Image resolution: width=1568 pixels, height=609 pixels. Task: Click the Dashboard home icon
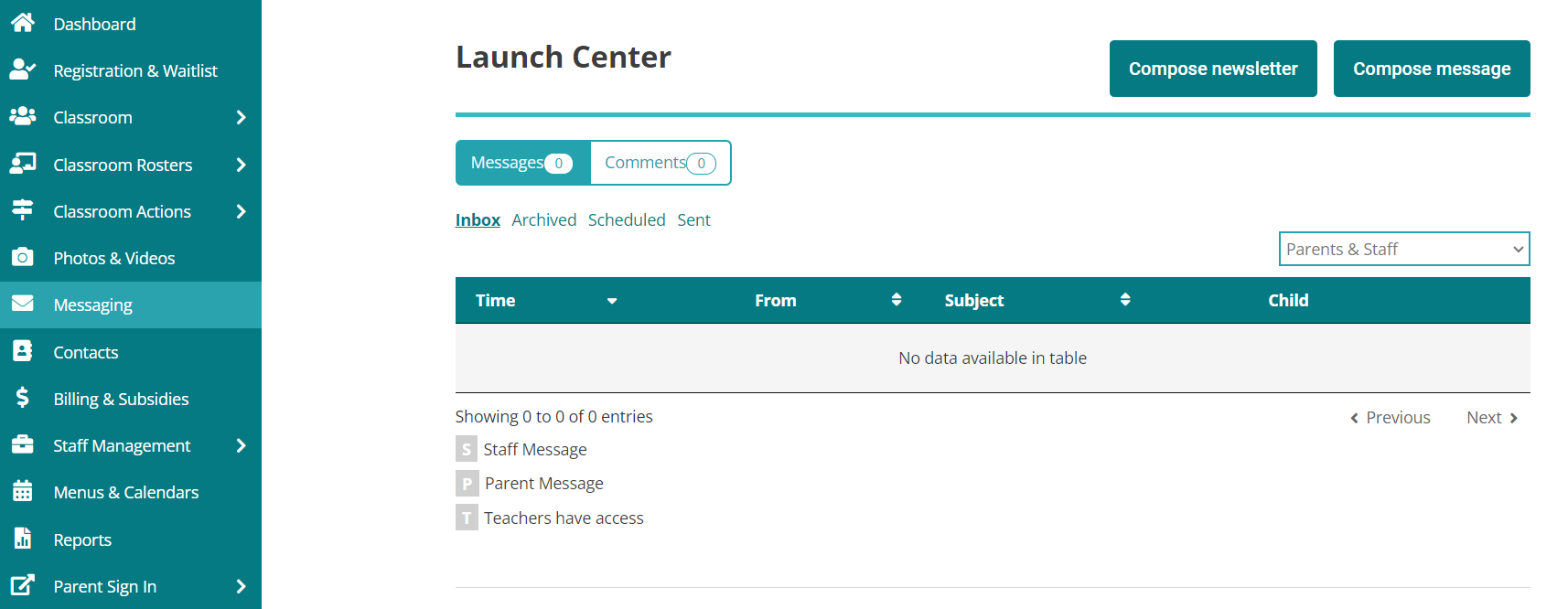coord(23,23)
